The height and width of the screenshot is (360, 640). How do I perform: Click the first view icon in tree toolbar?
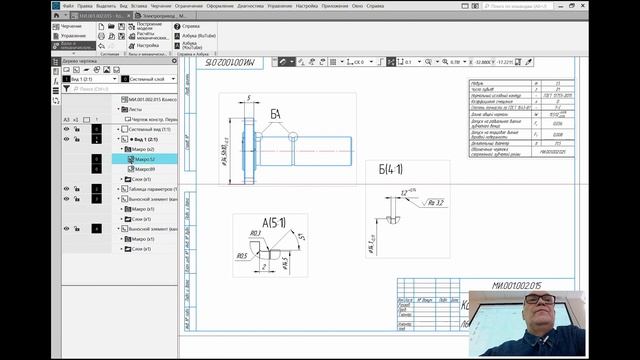67,70
